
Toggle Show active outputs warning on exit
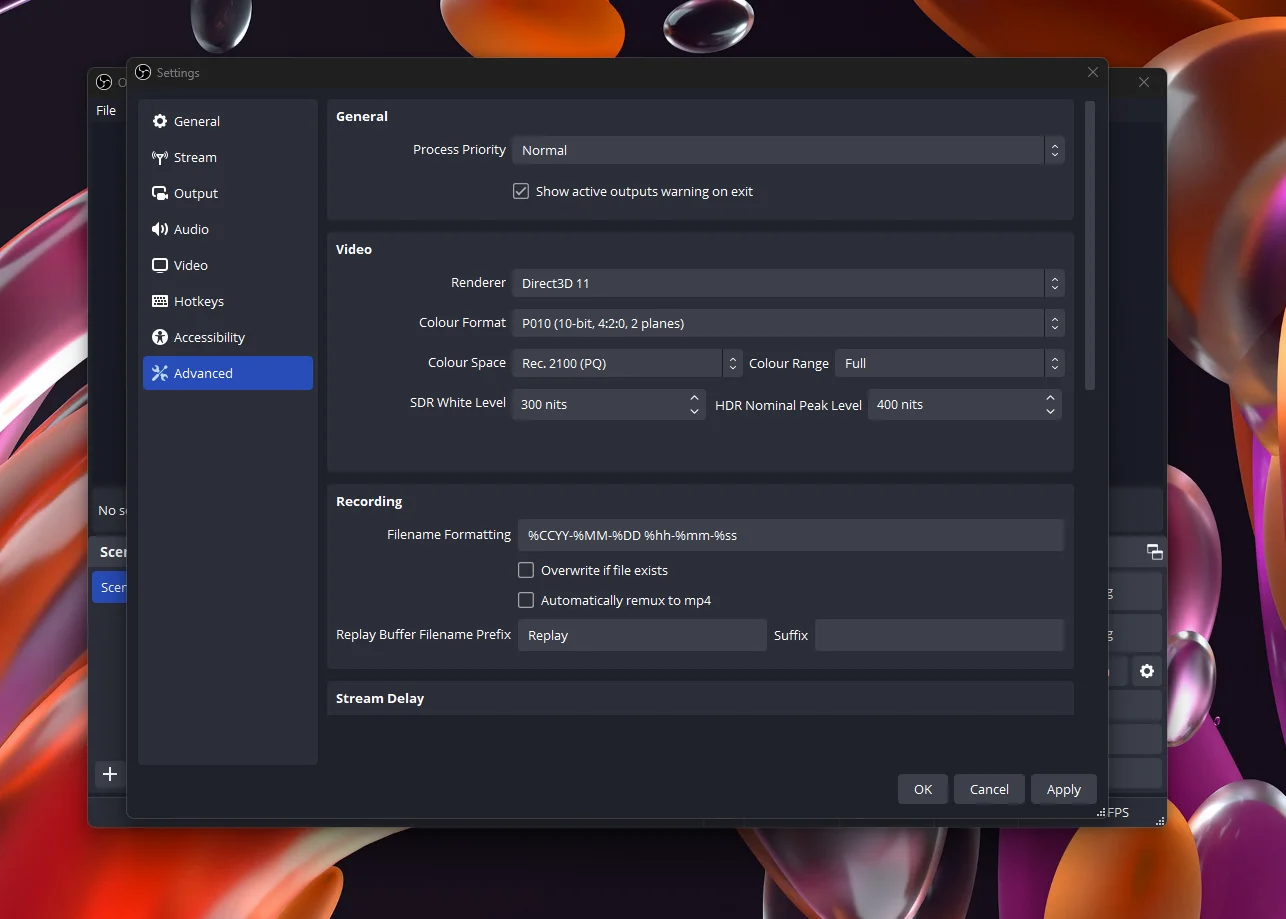coord(633,191)
